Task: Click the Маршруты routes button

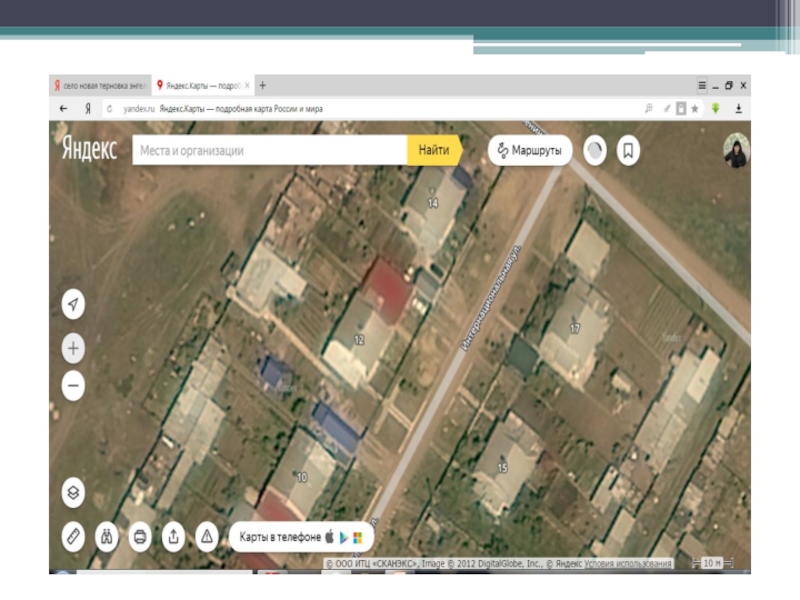Action: pyautogui.click(x=529, y=151)
